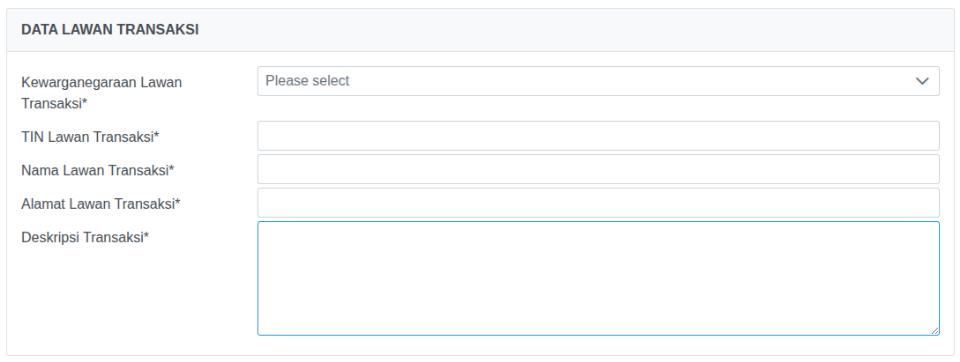Click the DATA LAWAN TRANSAKSI section header
Screen dimensions: 960x362
110,29
